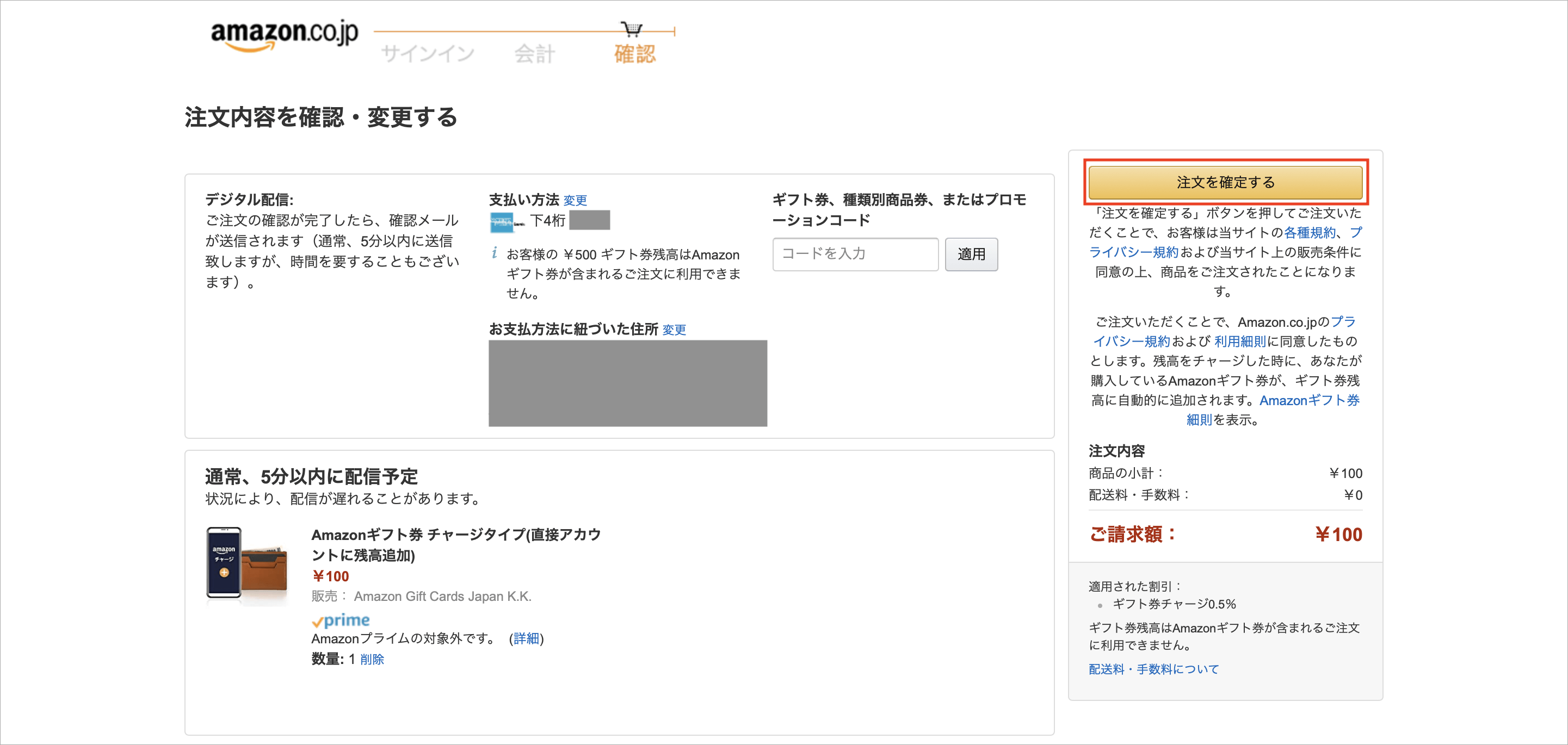Click 配送料・手数料について at the bottom right
Viewport: 1568px width, 745px height.
[x=1152, y=668]
